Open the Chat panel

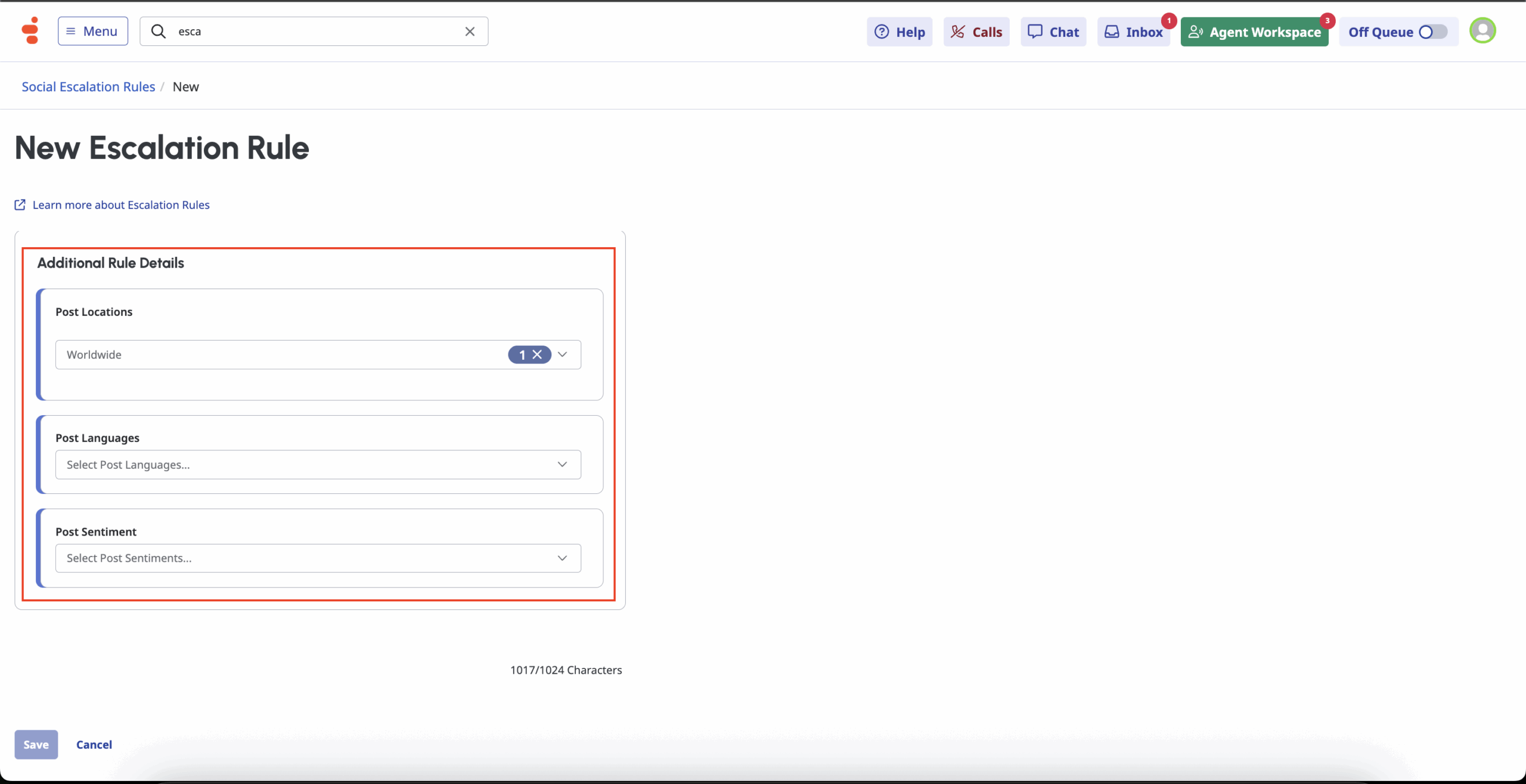coord(1053,32)
